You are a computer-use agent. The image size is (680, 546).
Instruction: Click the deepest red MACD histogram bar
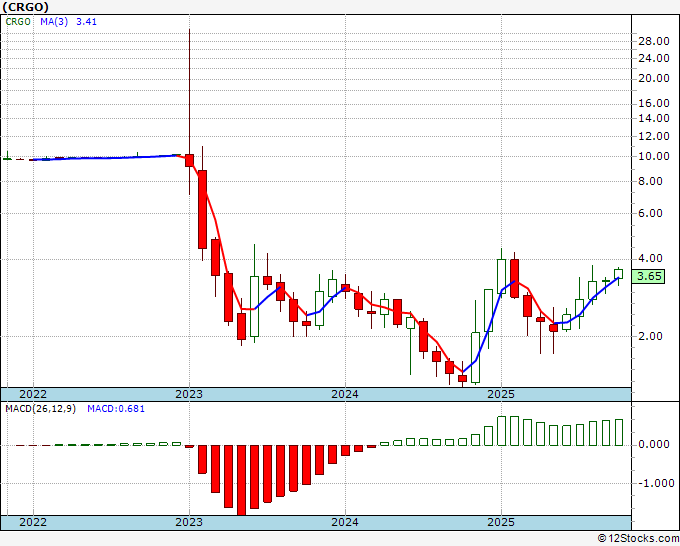(242, 480)
